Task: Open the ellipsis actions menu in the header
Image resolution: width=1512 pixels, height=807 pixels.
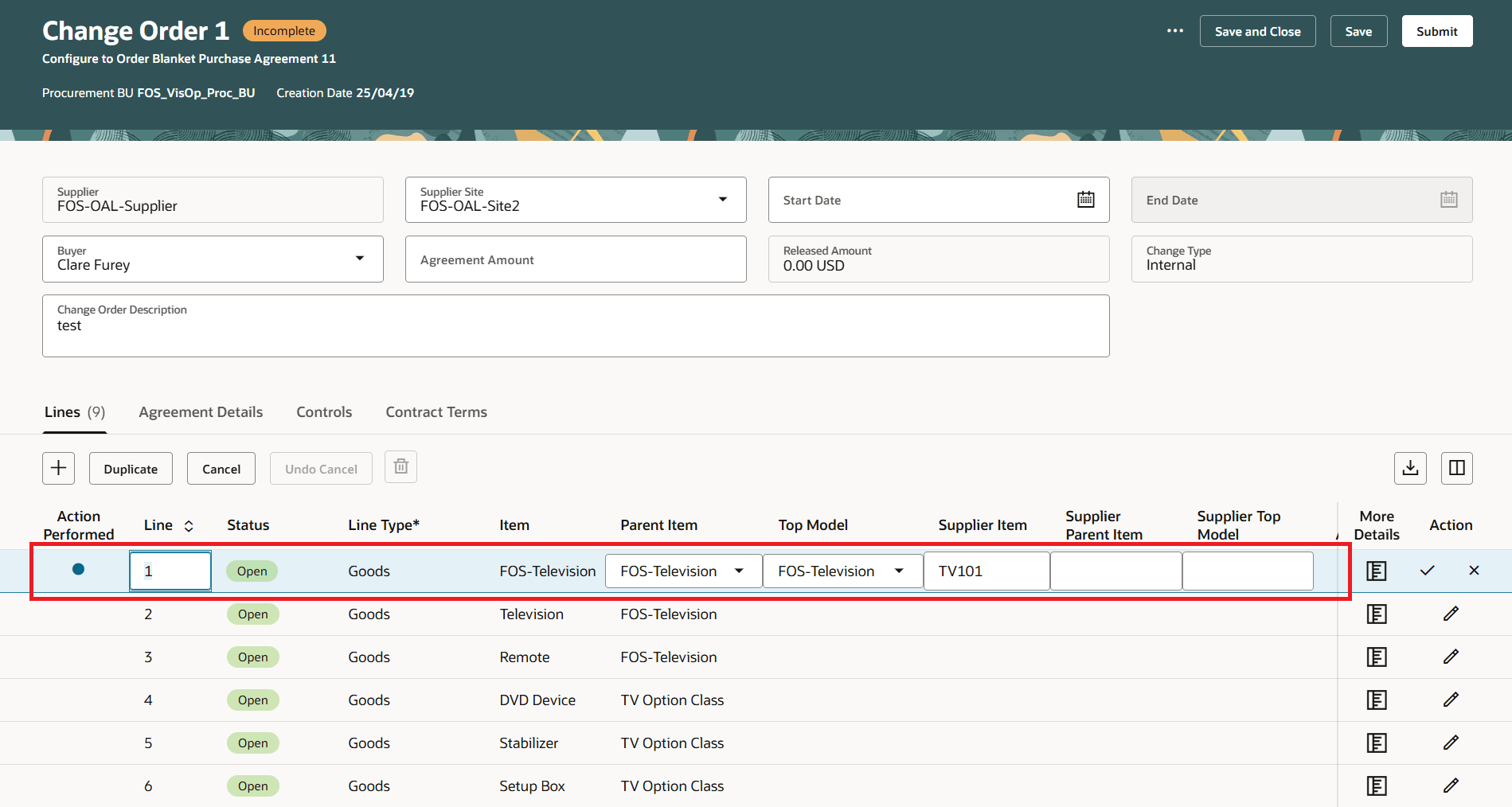Action: 1174,30
